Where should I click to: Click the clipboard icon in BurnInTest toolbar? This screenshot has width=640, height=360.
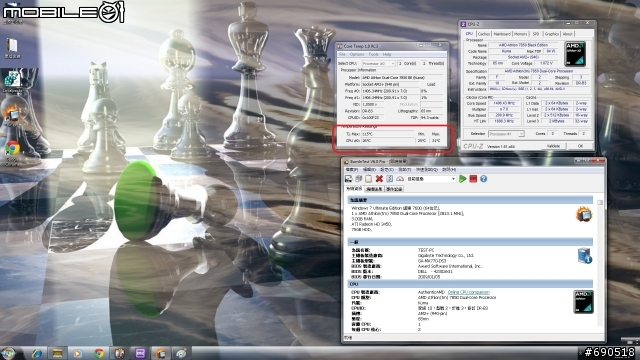pos(369,179)
